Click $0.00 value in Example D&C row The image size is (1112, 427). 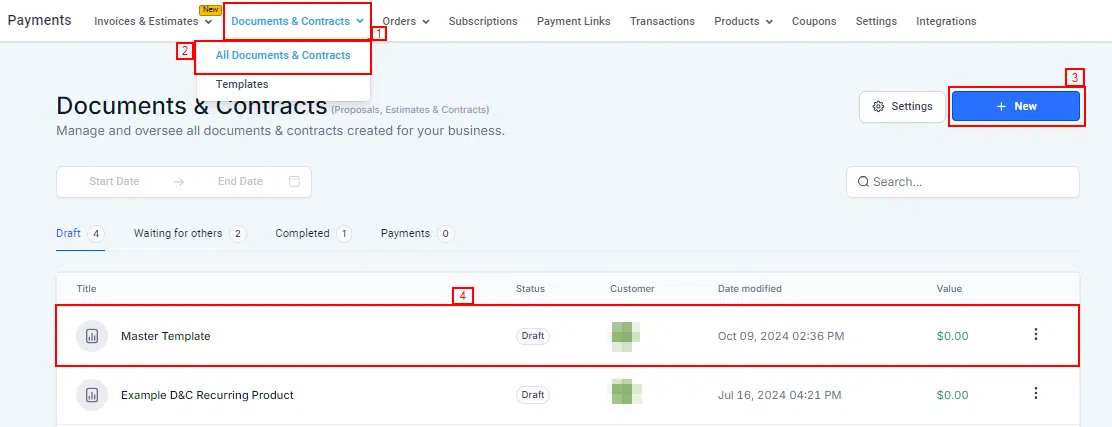tap(952, 395)
